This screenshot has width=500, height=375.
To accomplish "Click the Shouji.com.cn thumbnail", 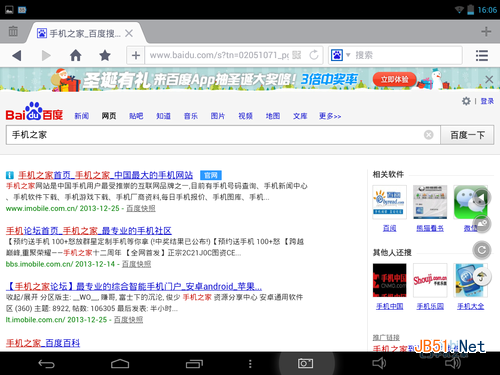I will pyautogui.click(x=430, y=280).
